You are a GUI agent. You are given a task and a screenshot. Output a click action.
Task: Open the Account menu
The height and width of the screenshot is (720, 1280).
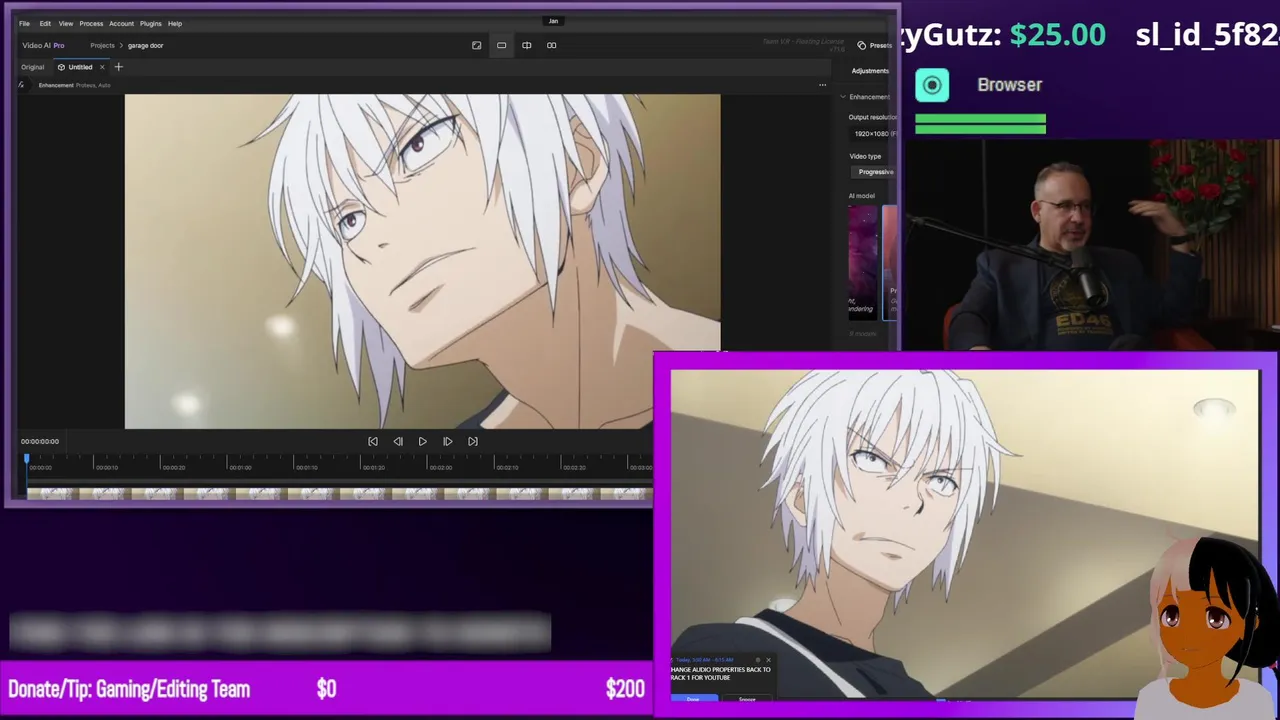coord(121,23)
